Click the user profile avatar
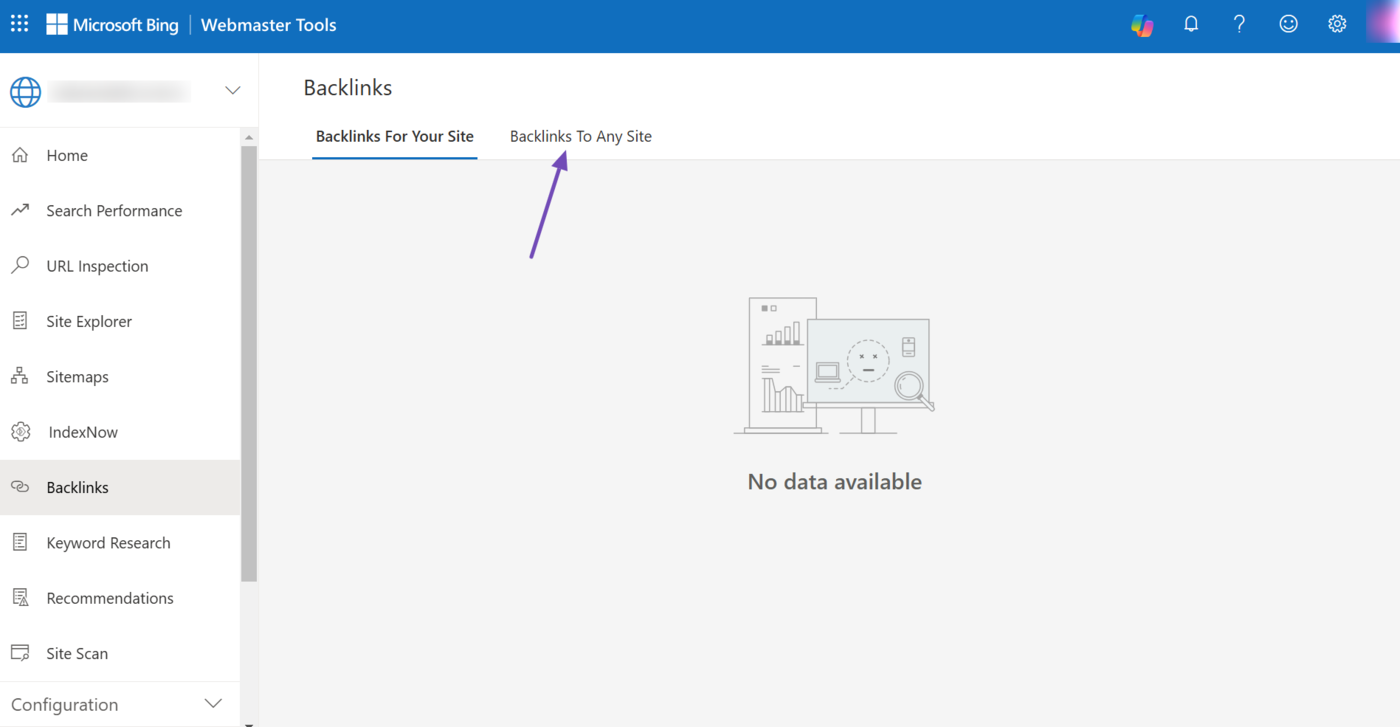 [x=1384, y=24]
